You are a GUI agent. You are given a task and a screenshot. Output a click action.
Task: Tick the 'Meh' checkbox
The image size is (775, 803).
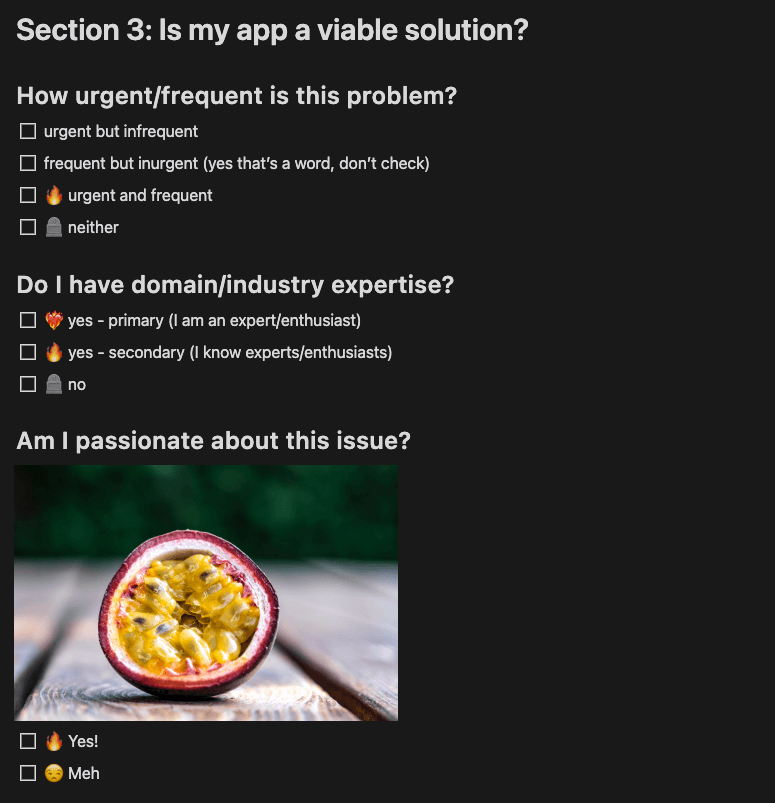click(28, 773)
